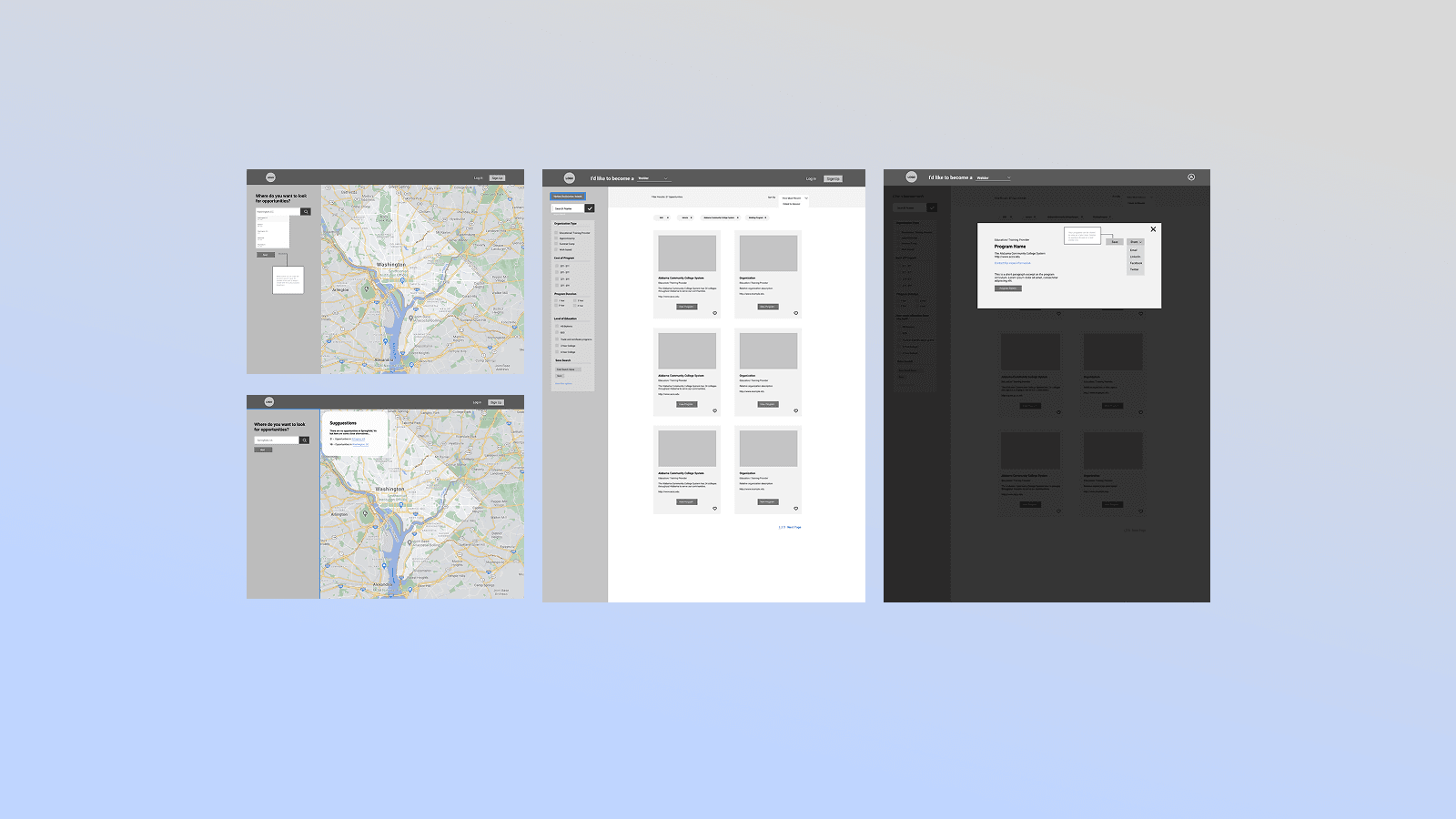
Task: Click the search magnifier in the Suggestions map wireframe
Action: coord(305,440)
